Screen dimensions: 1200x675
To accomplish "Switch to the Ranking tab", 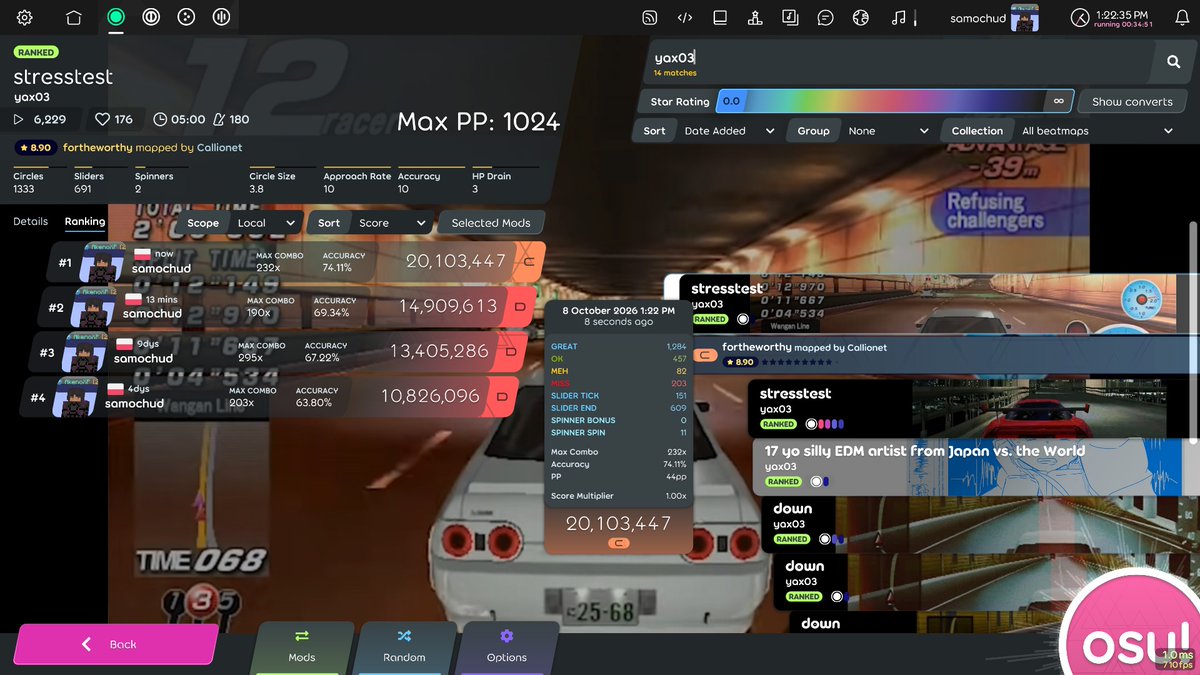I will tap(85, 222).
